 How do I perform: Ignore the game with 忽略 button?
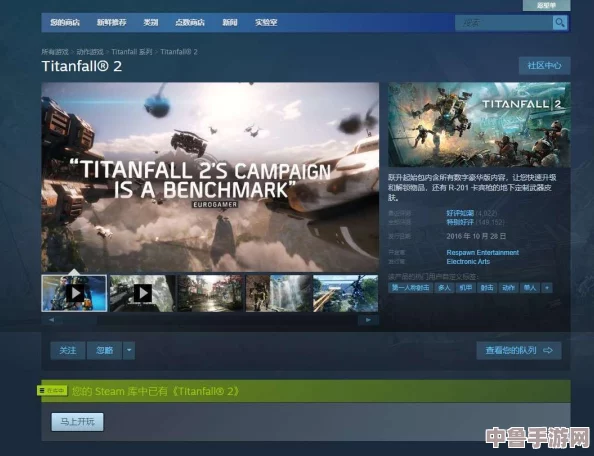click(x=105, y=350)
